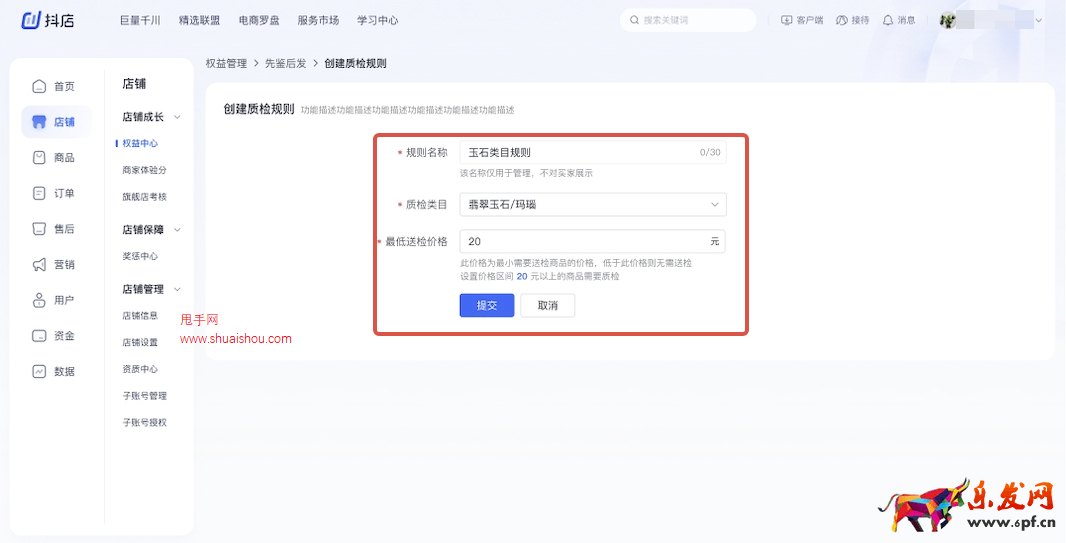Open the 商品 products icon
This screenshot has width=1066, height=543.
click(x=39, y=158)
